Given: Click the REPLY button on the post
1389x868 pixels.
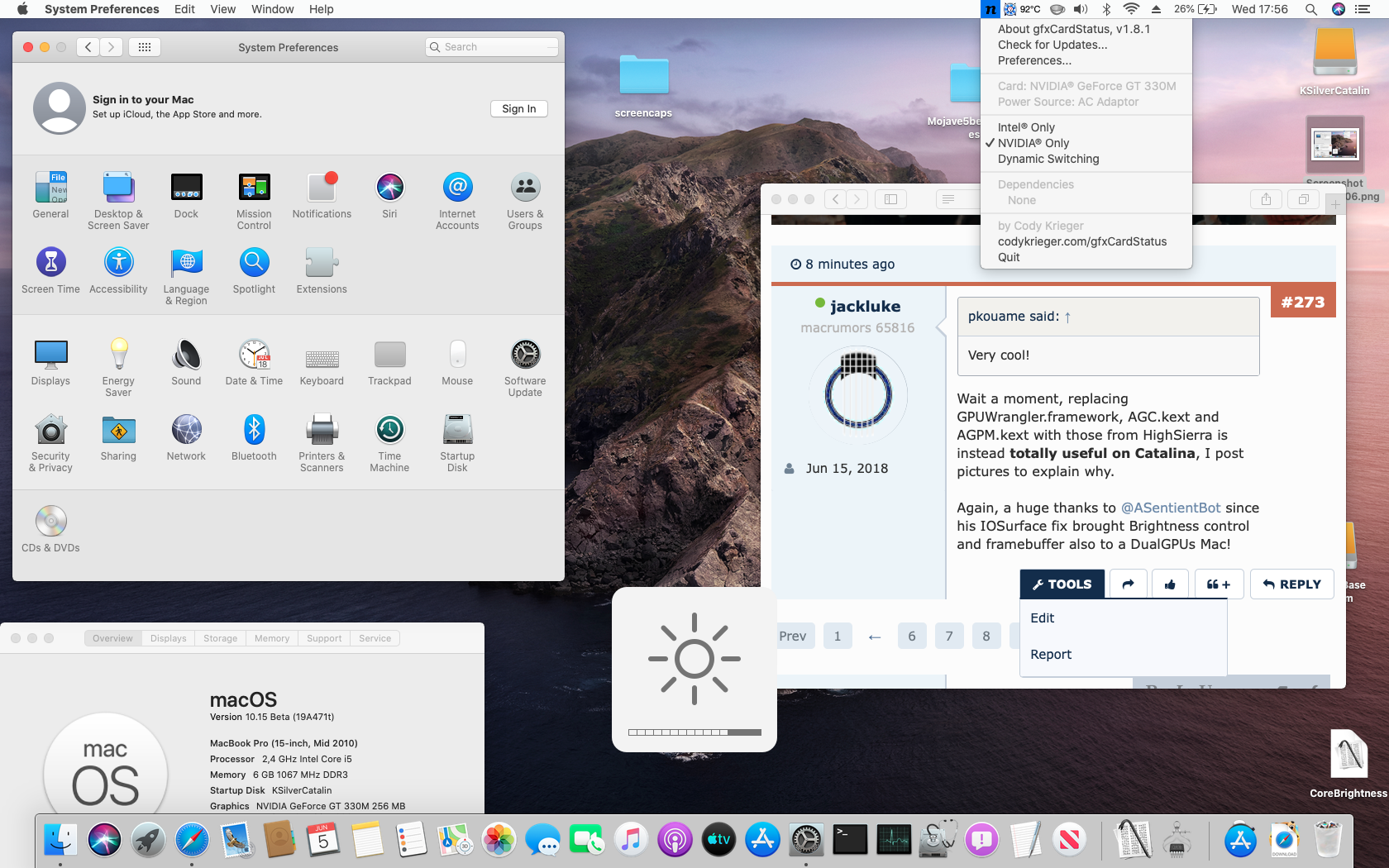Looking at the screenshot, I should (x=1291, y=584).
